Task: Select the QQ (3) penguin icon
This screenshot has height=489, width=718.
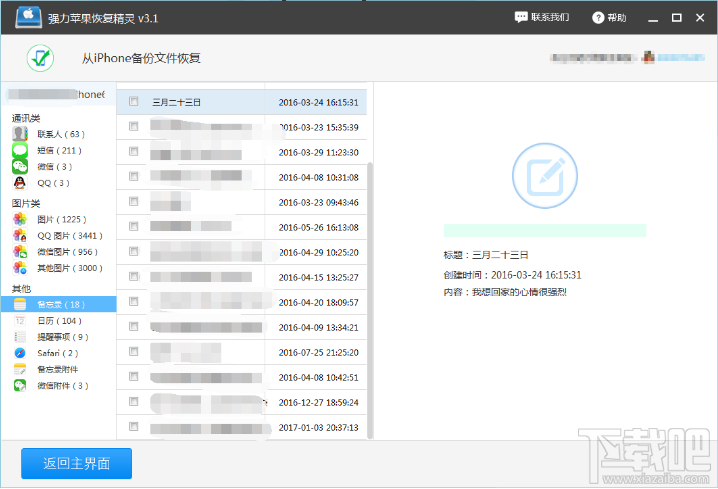Action: coord(20,183)
